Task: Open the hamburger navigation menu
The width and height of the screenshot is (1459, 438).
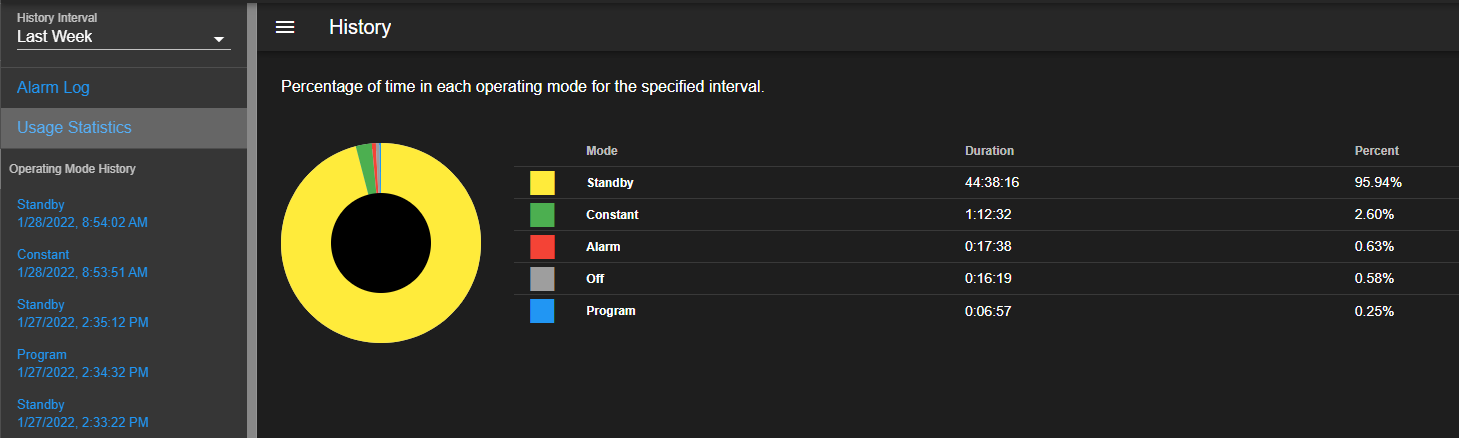Action: 285,27
